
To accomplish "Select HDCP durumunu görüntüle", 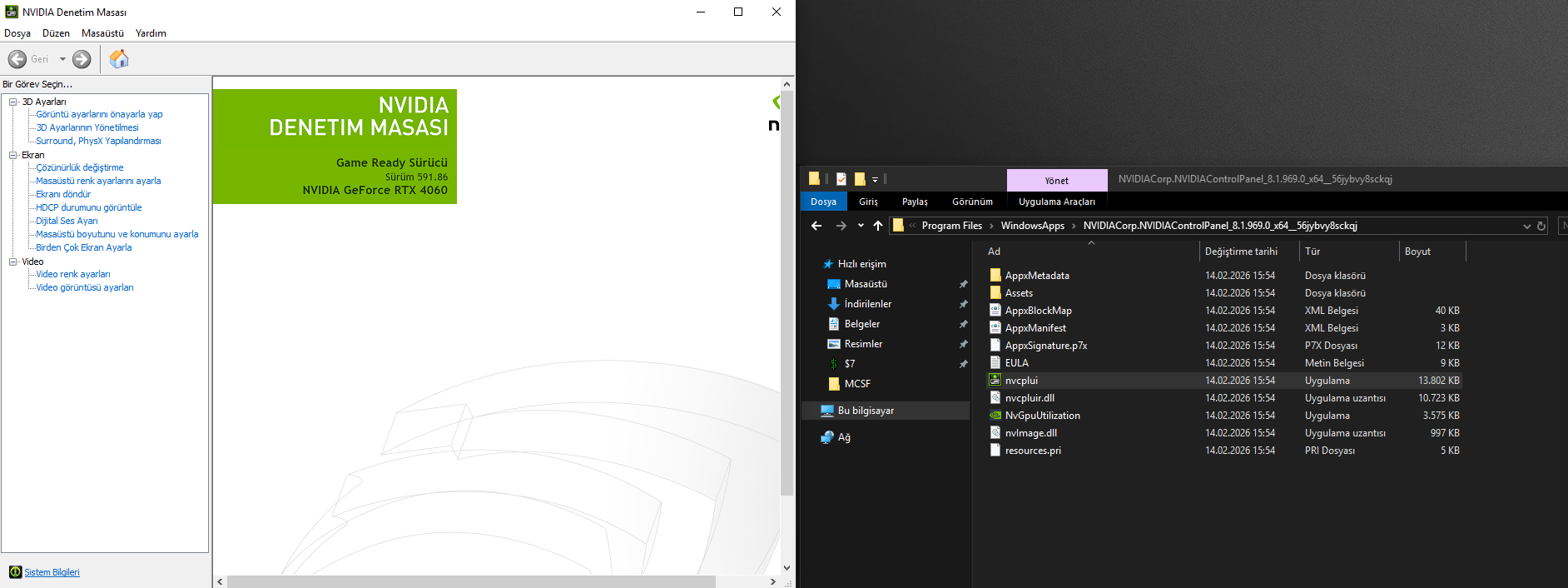I will [x=88, y=207].
